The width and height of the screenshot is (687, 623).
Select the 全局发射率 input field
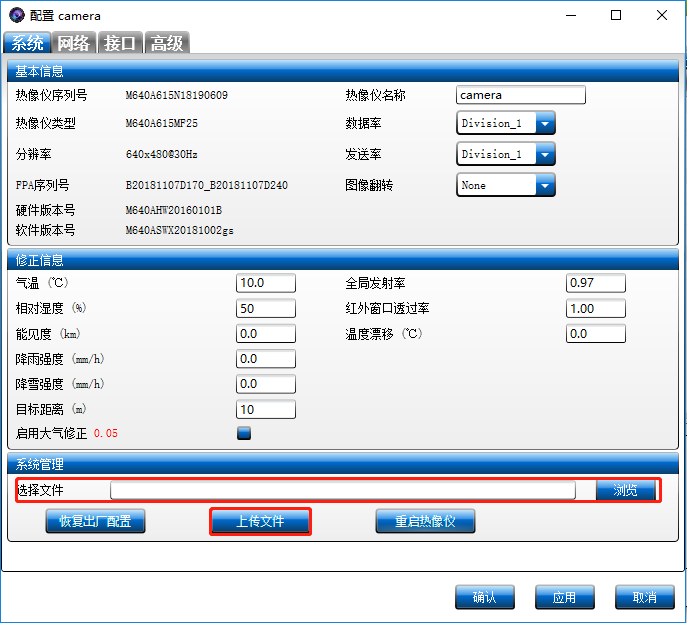[596, 283]
